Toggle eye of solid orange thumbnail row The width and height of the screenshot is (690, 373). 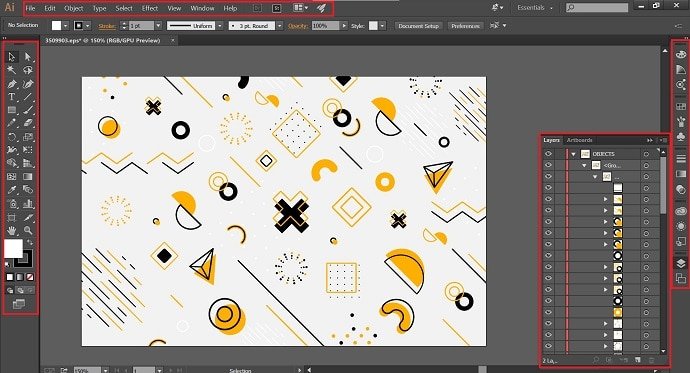[548, 312]
